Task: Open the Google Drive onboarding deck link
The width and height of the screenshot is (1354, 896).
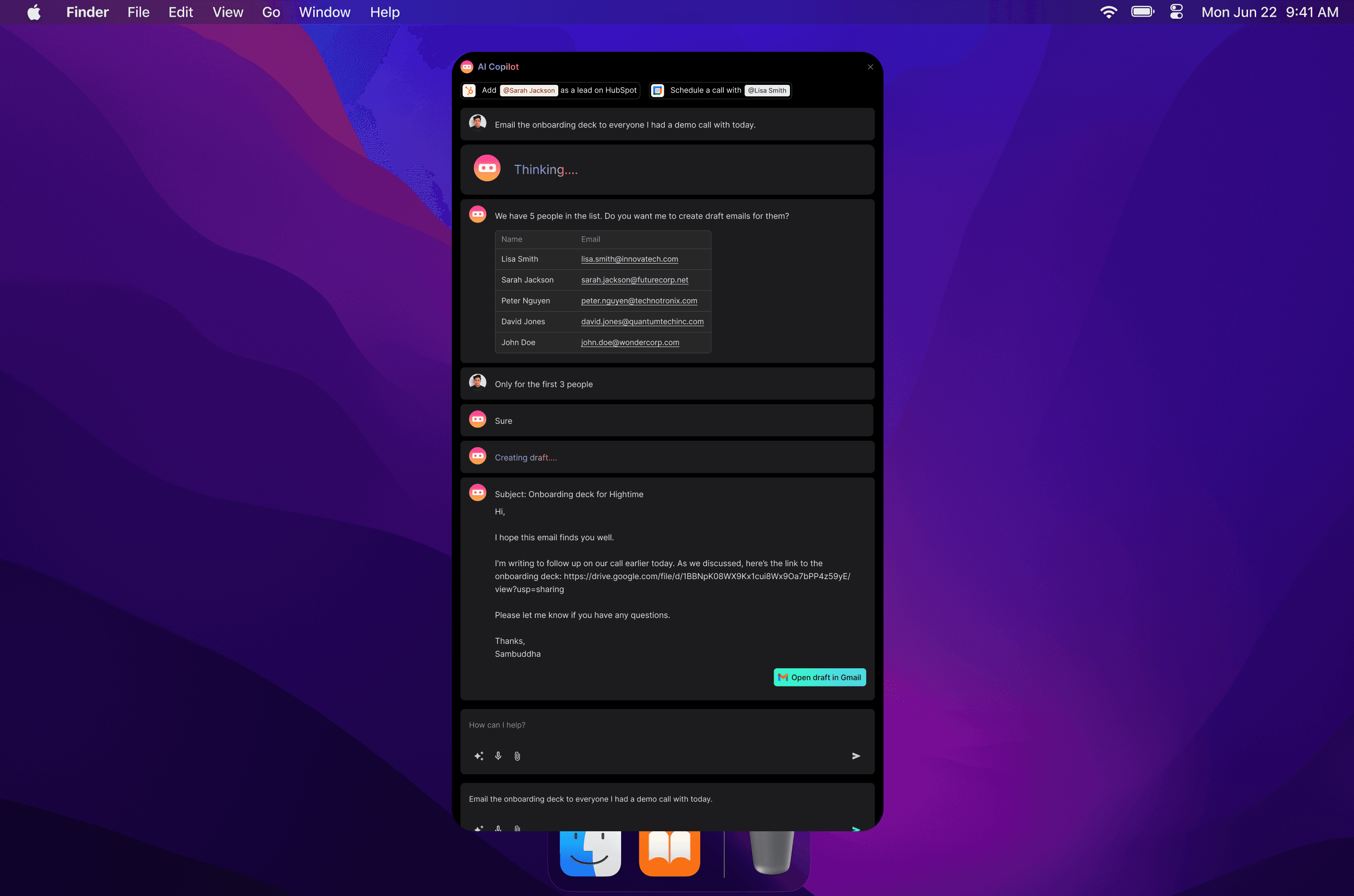Action: [707, 577]
